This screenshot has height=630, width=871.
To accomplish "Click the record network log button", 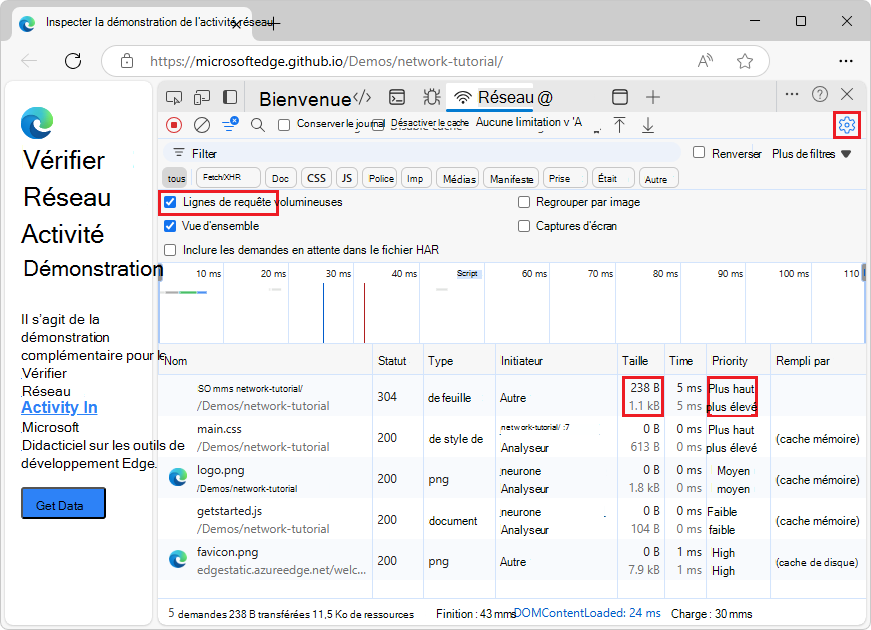I will point(174,125).
